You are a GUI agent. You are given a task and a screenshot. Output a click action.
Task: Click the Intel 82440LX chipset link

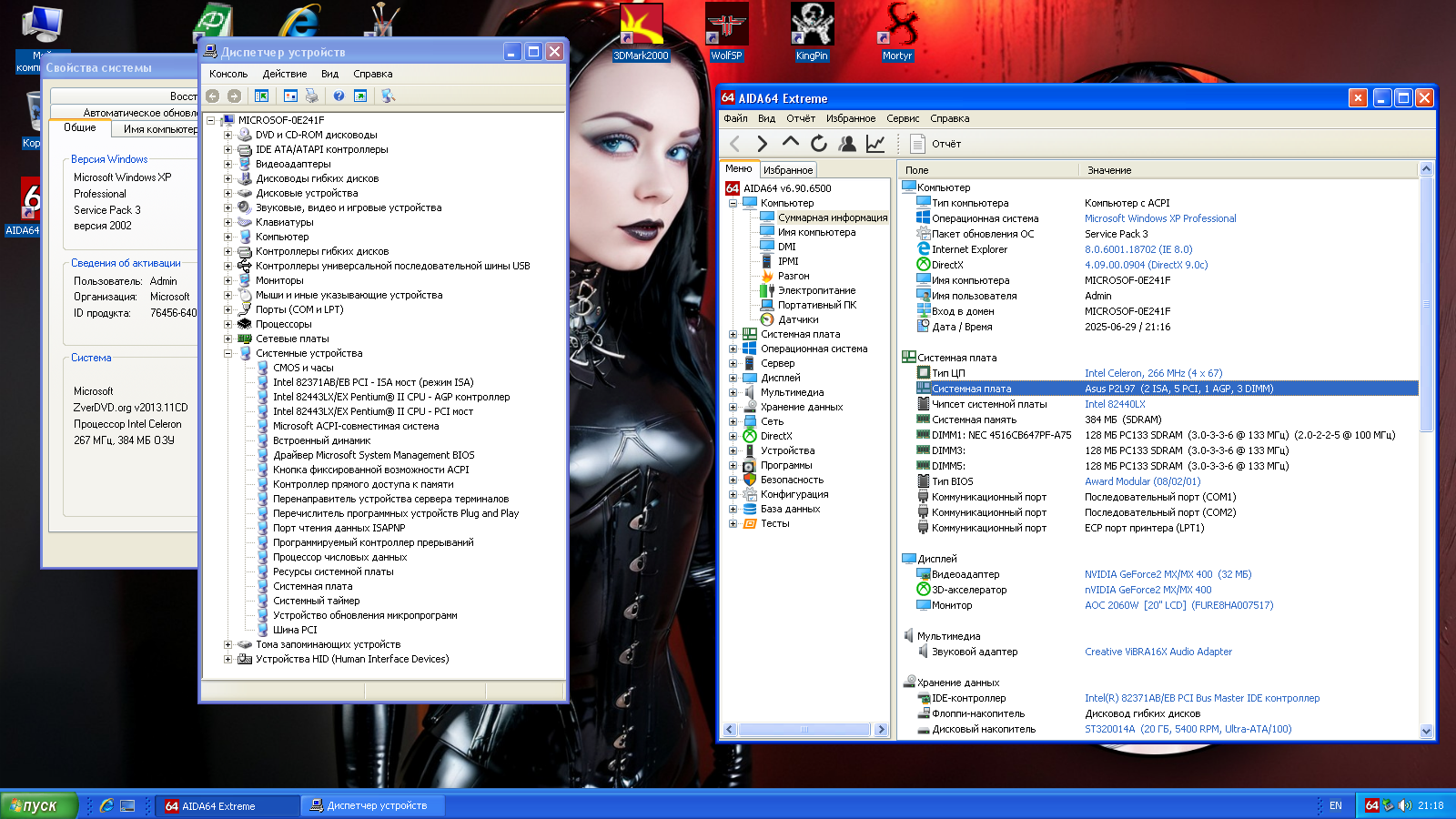(1115, 404)
